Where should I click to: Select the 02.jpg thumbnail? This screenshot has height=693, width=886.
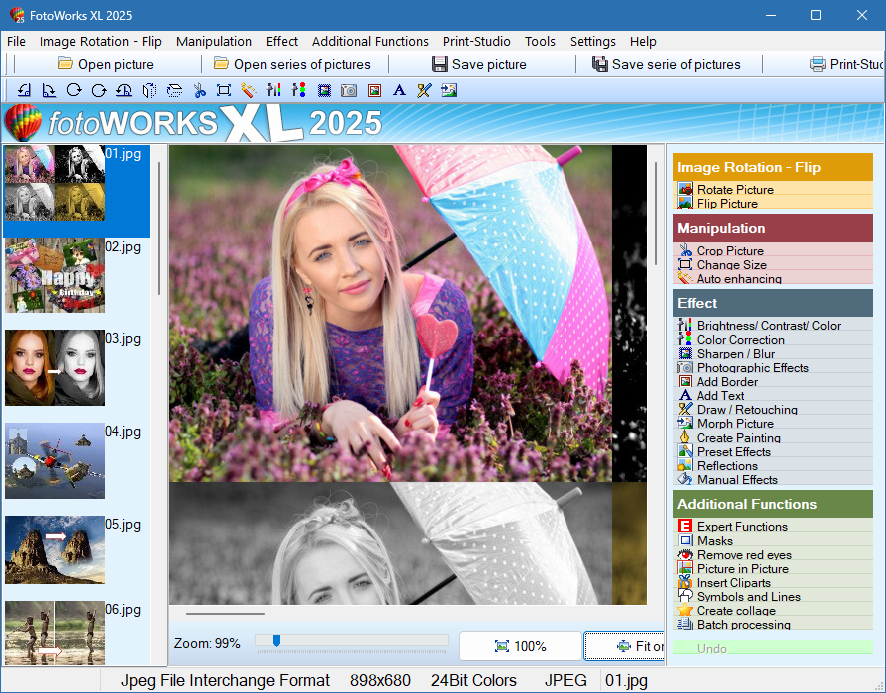pos(55,275)
